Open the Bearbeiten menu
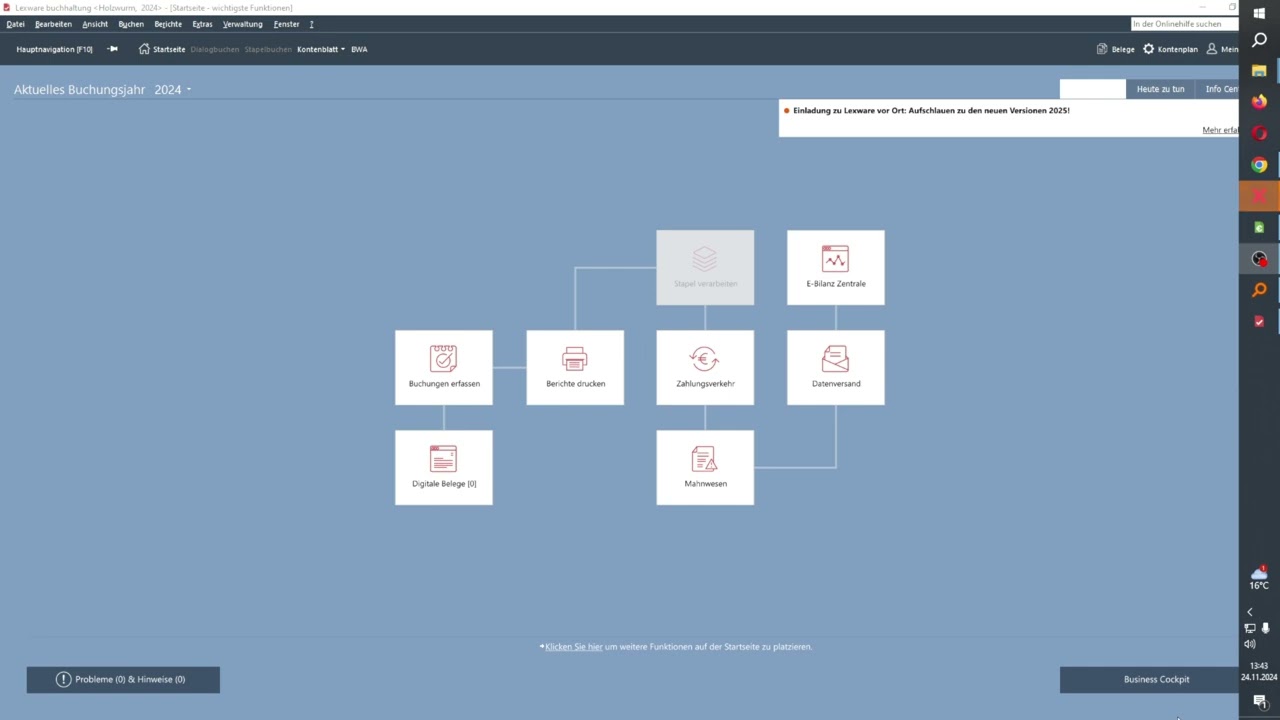The image size is (1280, 720). 53,24
